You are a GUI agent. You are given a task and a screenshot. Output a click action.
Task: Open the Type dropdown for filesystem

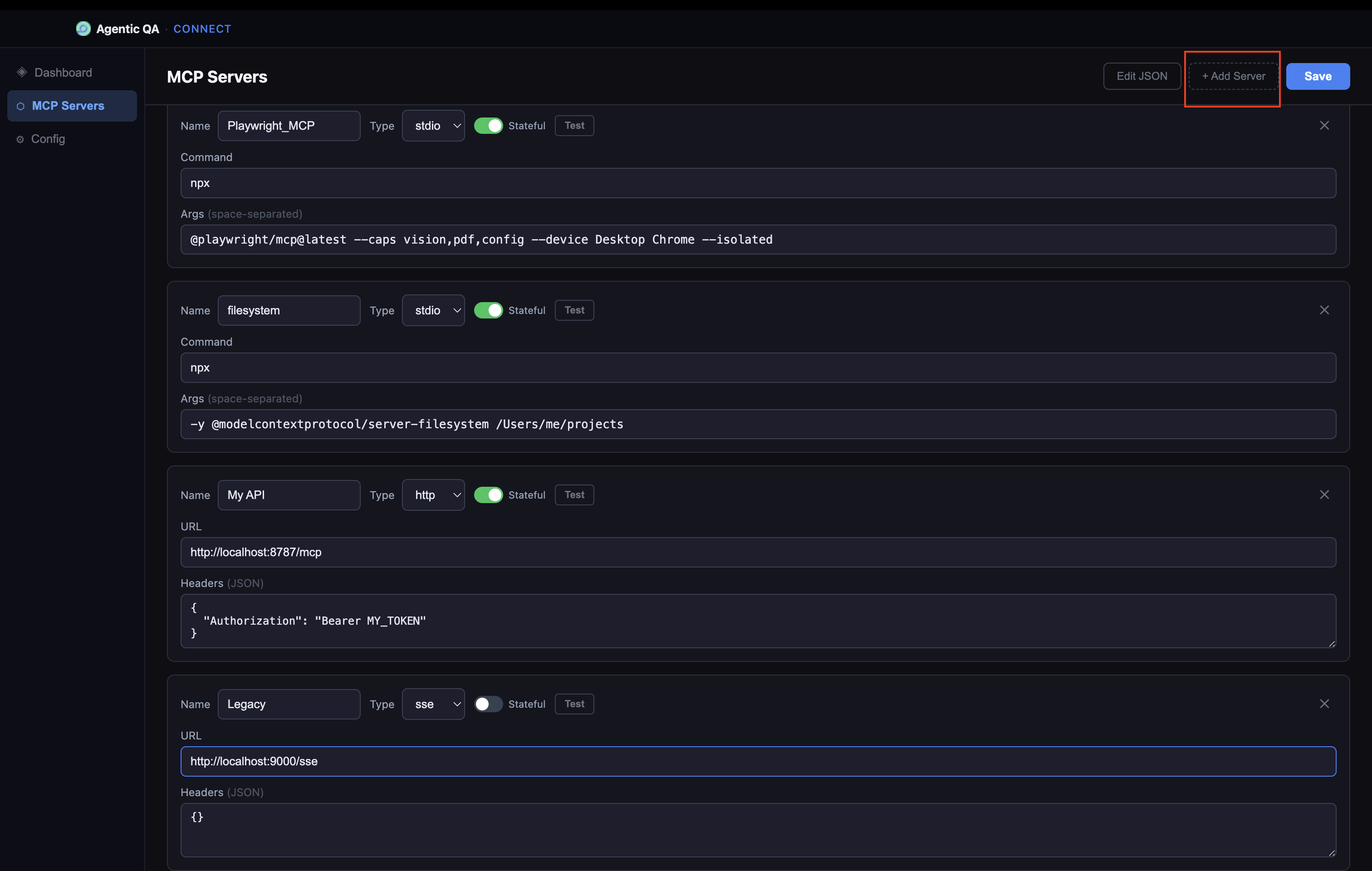(433, 310)
